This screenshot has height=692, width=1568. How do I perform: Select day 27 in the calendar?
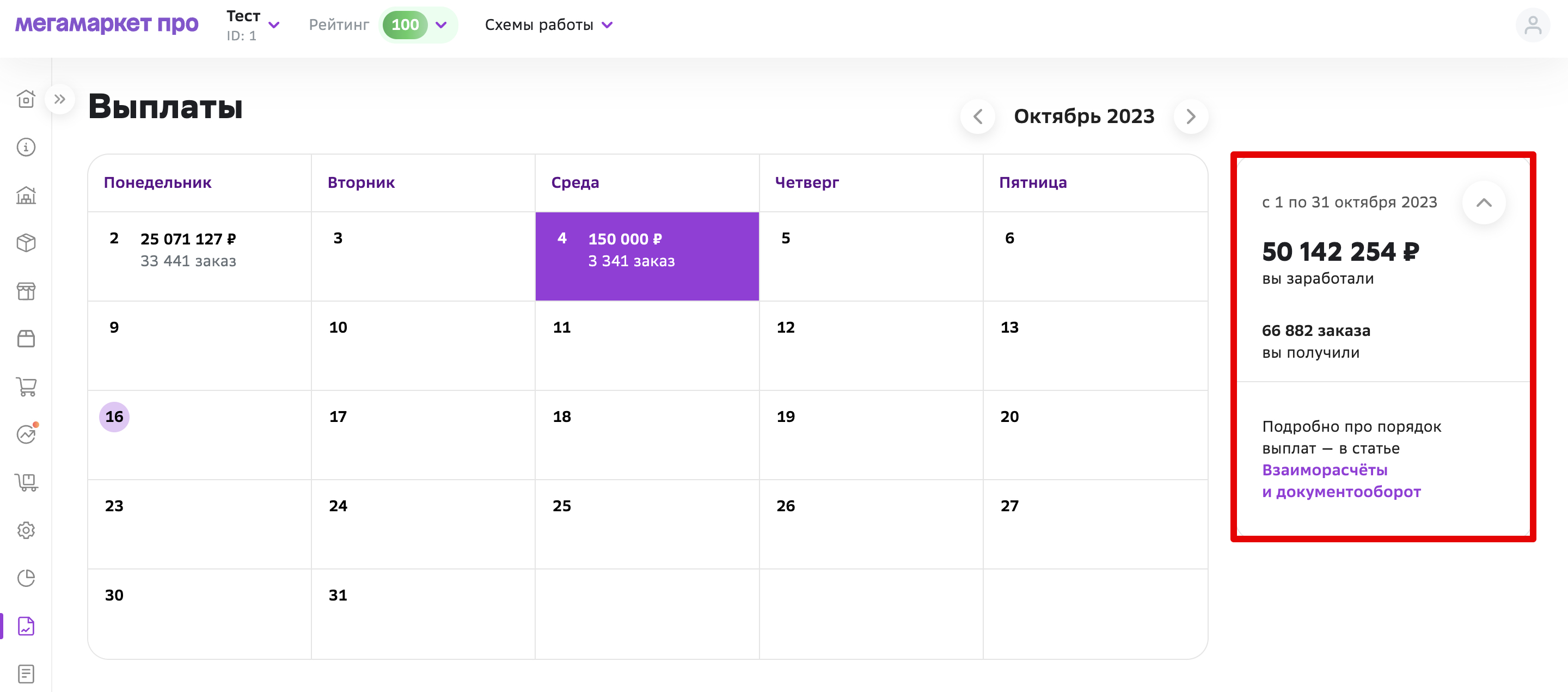tap(1095, 525)
